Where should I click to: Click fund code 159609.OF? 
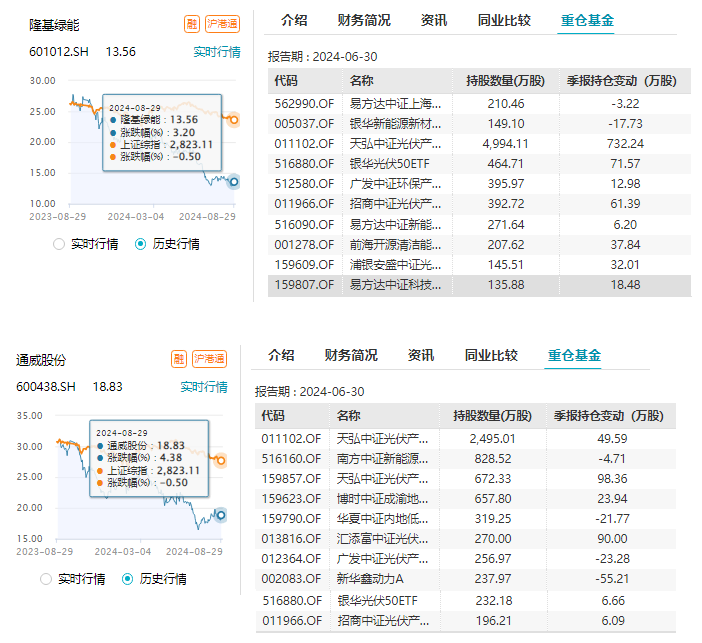(x=304, y=265)
